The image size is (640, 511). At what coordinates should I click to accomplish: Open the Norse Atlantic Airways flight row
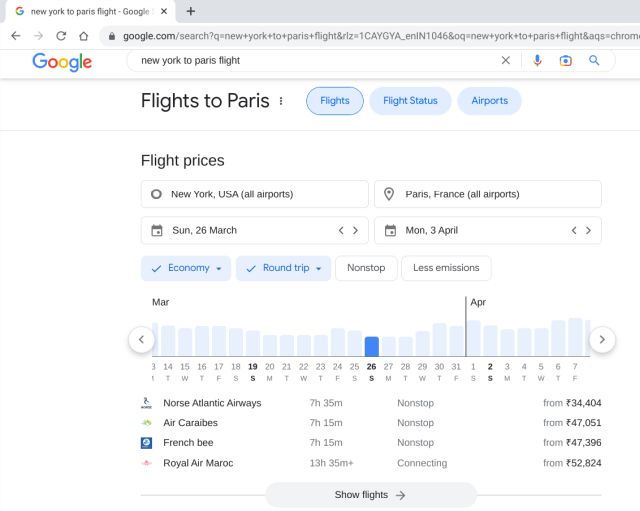click(371, 403)
